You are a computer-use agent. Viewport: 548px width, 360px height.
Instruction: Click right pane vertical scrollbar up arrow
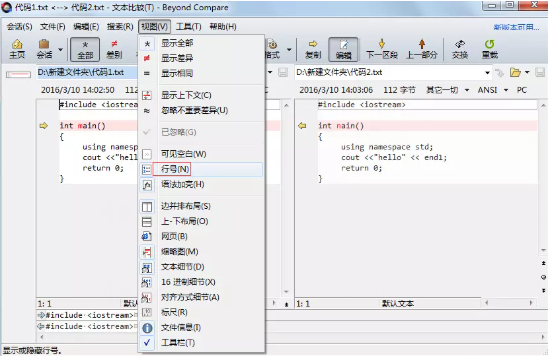[x=543, y=105]
